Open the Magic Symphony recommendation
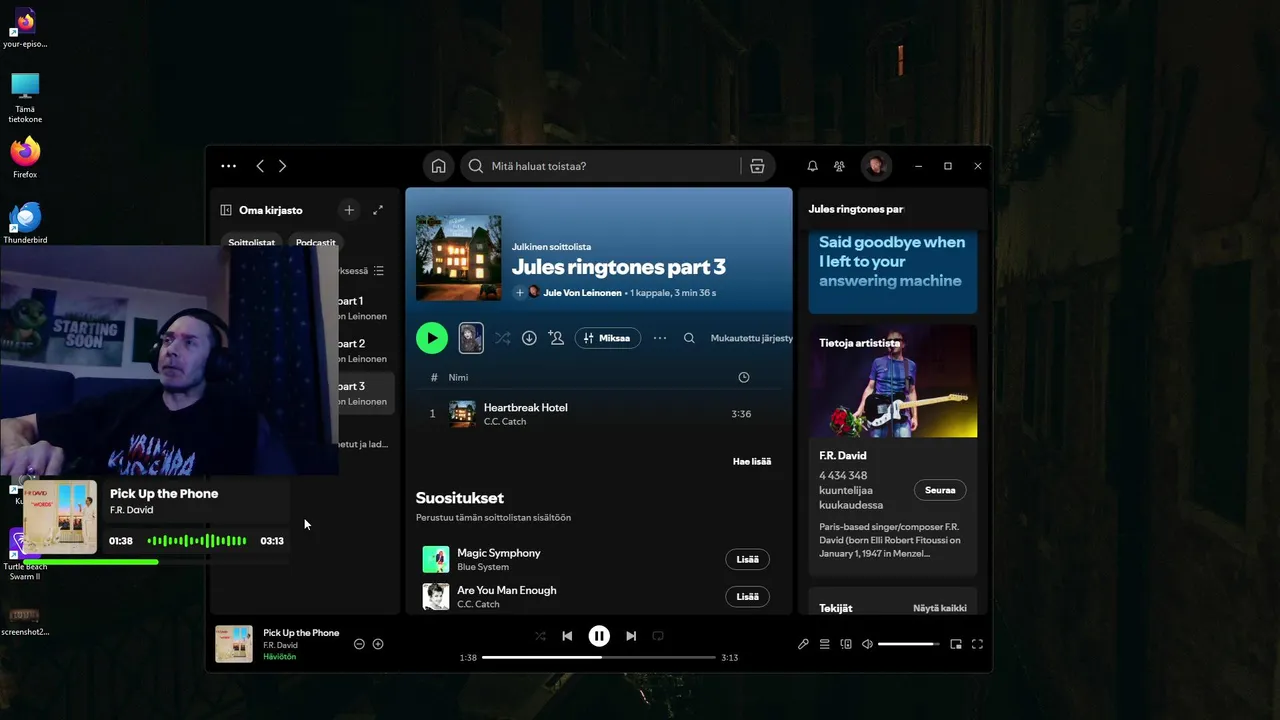This screenshot has width=1280, height=720. [x=499, y=553]
